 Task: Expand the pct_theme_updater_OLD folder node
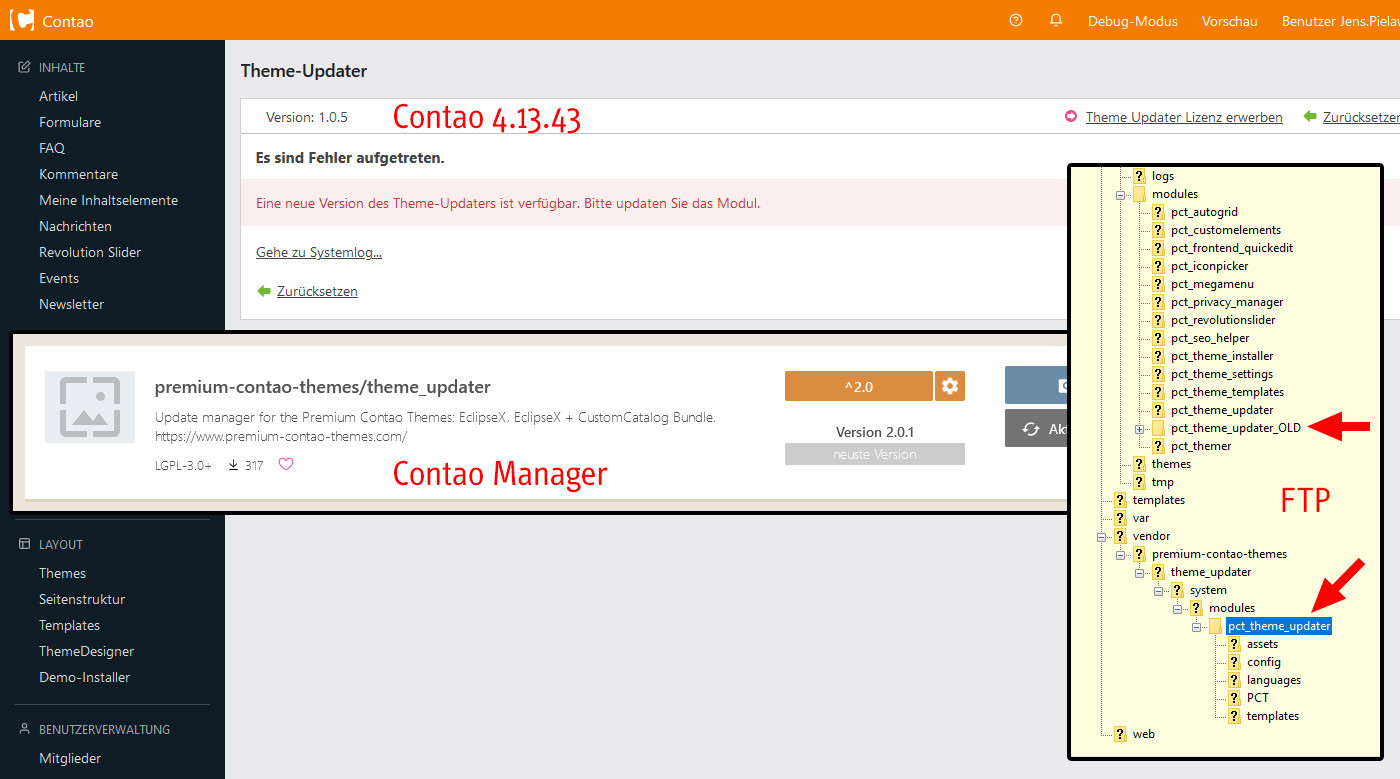(x=1139, y=428)
